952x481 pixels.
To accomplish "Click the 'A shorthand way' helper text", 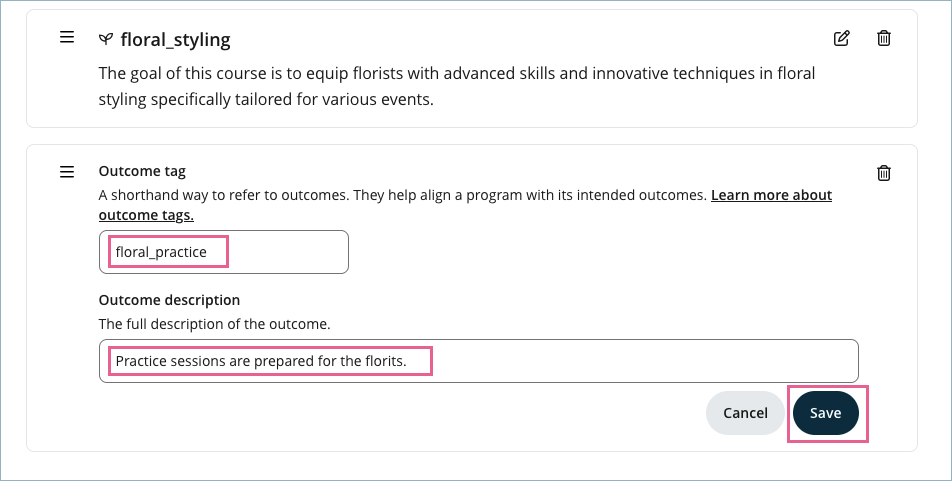I will [300, 195].
